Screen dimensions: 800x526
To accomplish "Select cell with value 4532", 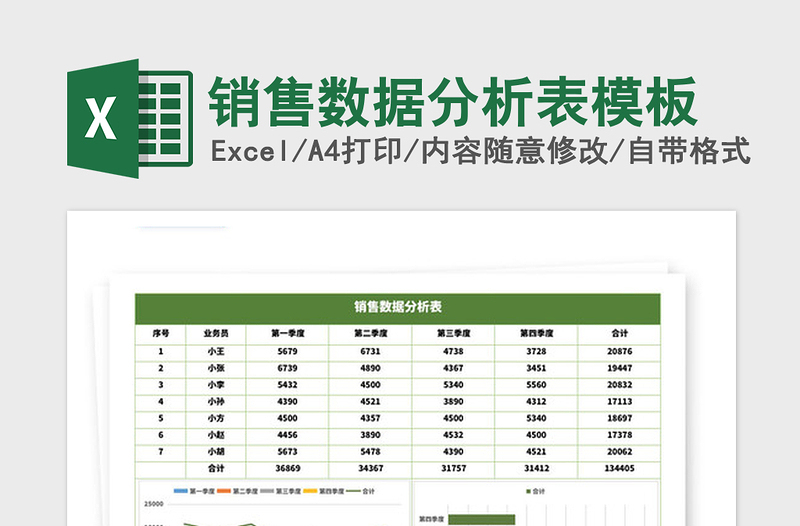I will point(454,435).
